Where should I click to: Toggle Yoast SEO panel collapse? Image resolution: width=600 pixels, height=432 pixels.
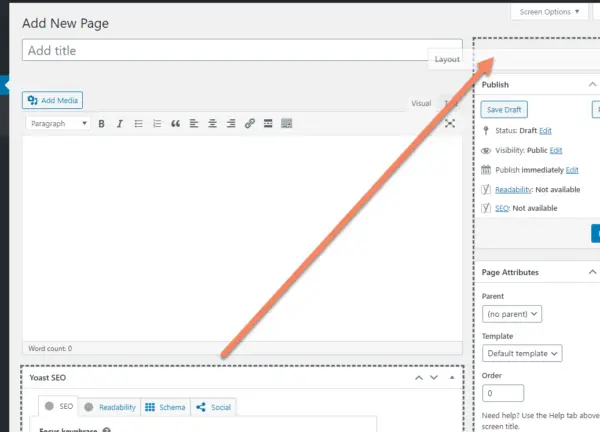pos(452,378)
